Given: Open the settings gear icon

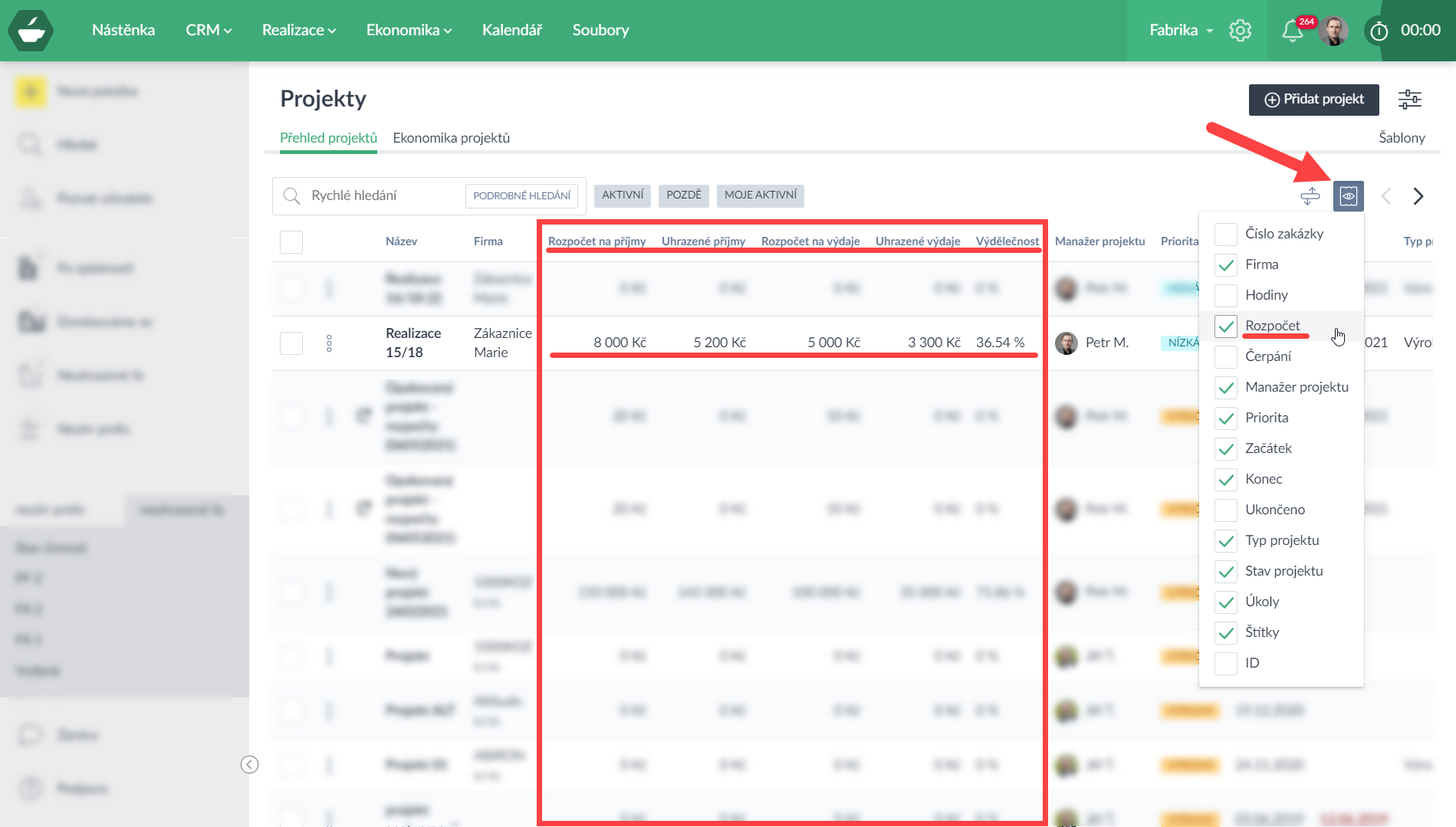Looking at the screenshot, I should [x=1240, y=31].
